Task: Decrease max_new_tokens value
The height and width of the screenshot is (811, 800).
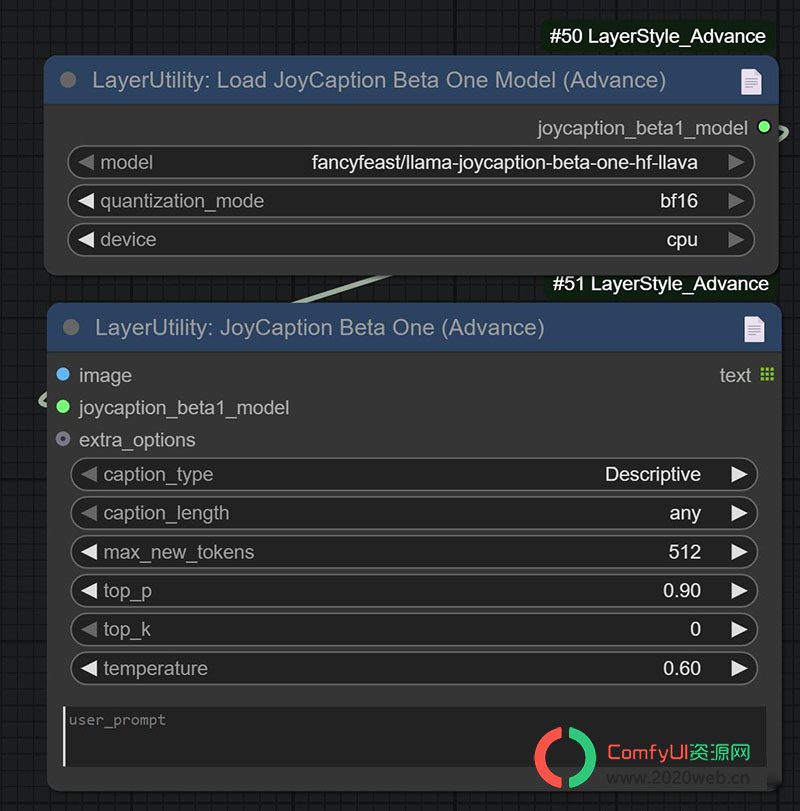Action: (89, 552)
